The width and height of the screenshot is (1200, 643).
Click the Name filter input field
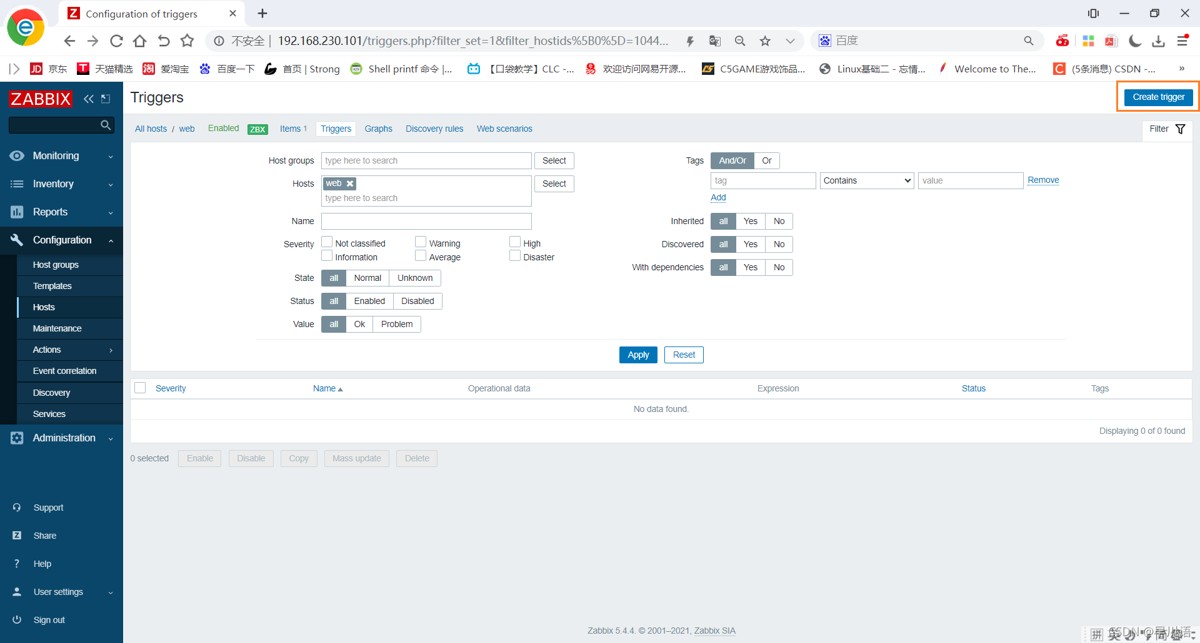click(x=426, y=221)
